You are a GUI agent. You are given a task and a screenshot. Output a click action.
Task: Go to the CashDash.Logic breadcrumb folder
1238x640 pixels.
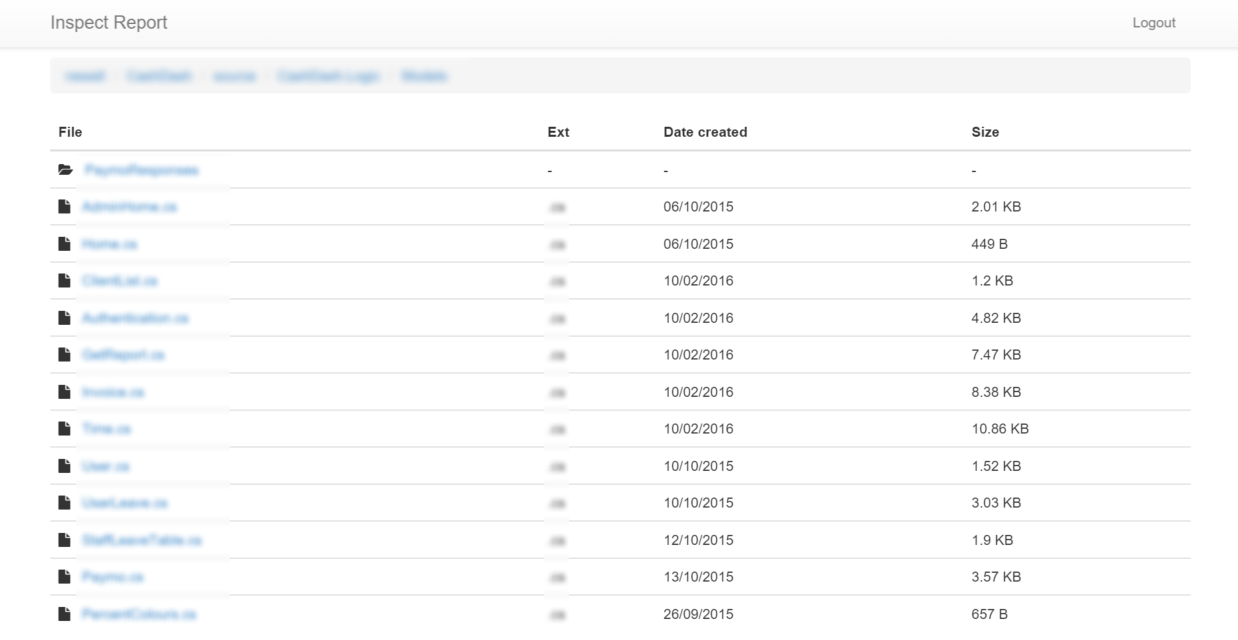[328, 76]
